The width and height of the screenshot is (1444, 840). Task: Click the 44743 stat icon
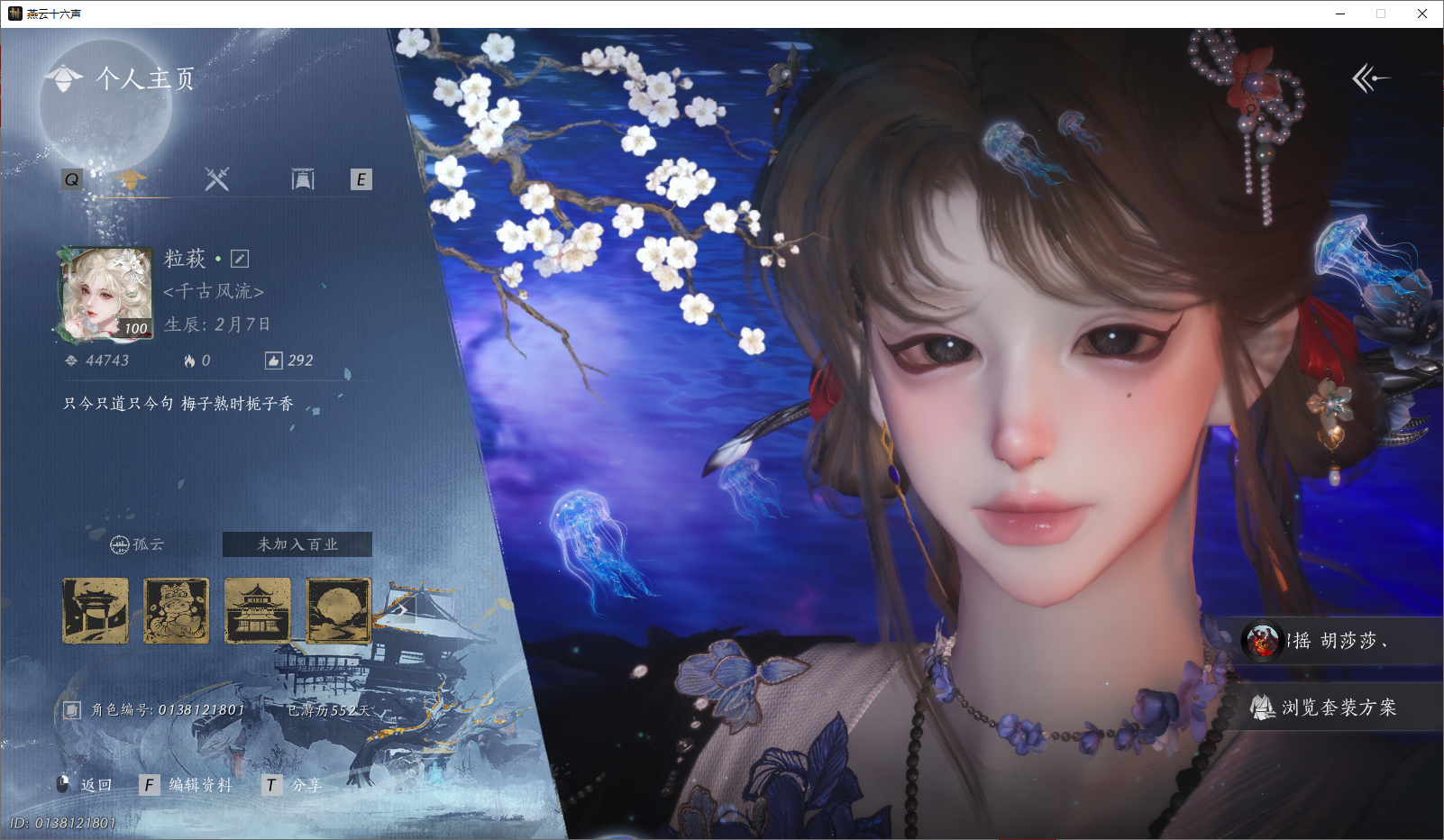point(71,361)
